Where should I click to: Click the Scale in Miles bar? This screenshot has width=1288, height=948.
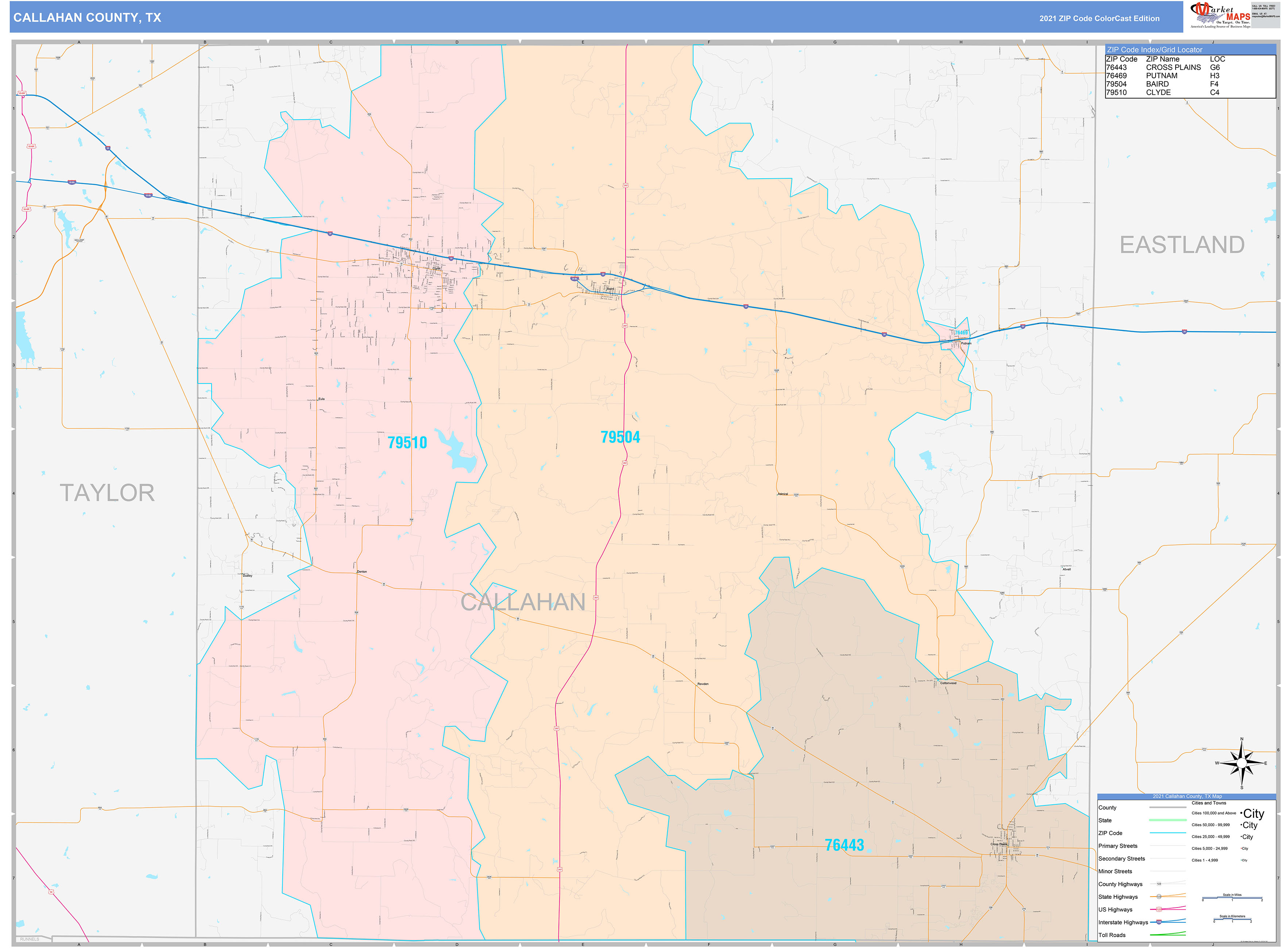tap(1232, 898)
